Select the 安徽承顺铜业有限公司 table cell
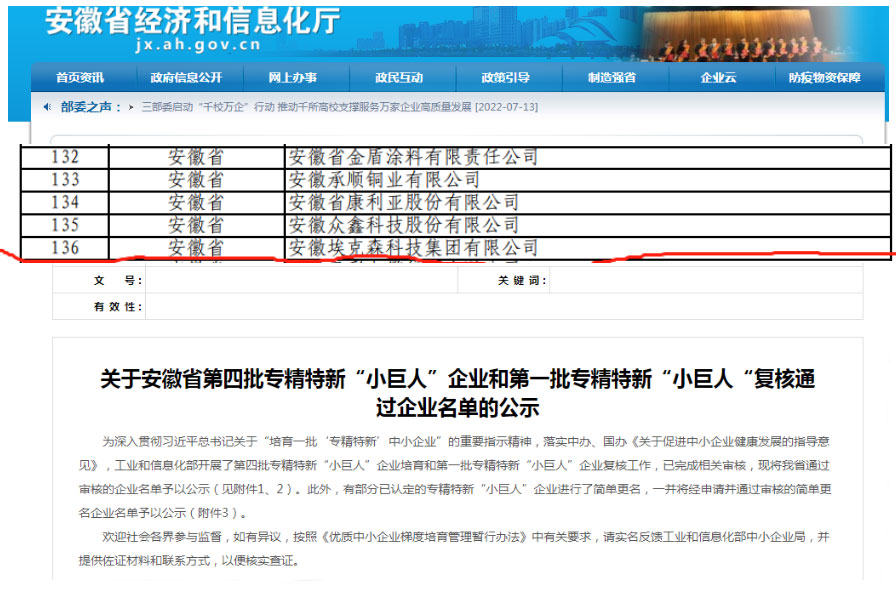896x594 pixels. 384,180
